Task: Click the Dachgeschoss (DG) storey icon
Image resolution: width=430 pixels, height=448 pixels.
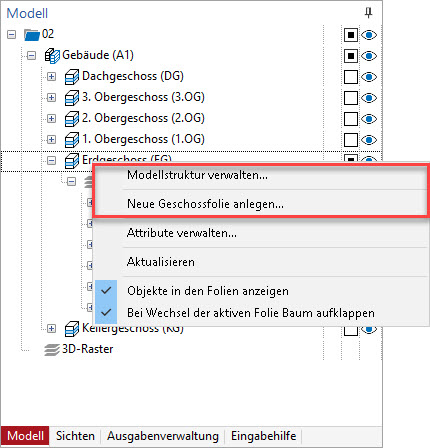Action: (72, 77)
